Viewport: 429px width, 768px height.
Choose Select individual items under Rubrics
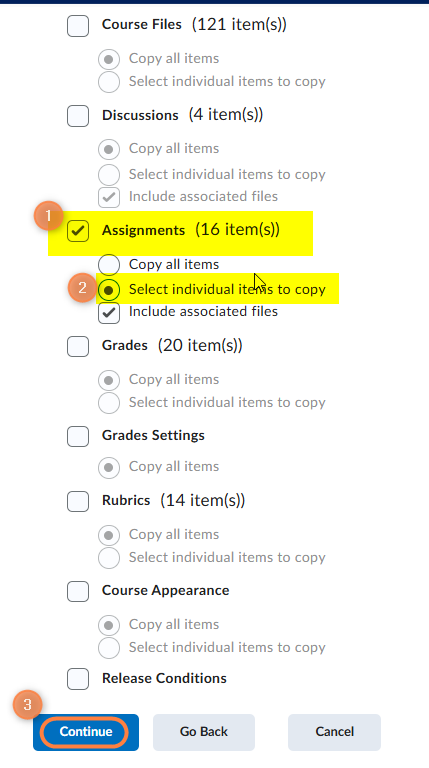click(109, 558)
